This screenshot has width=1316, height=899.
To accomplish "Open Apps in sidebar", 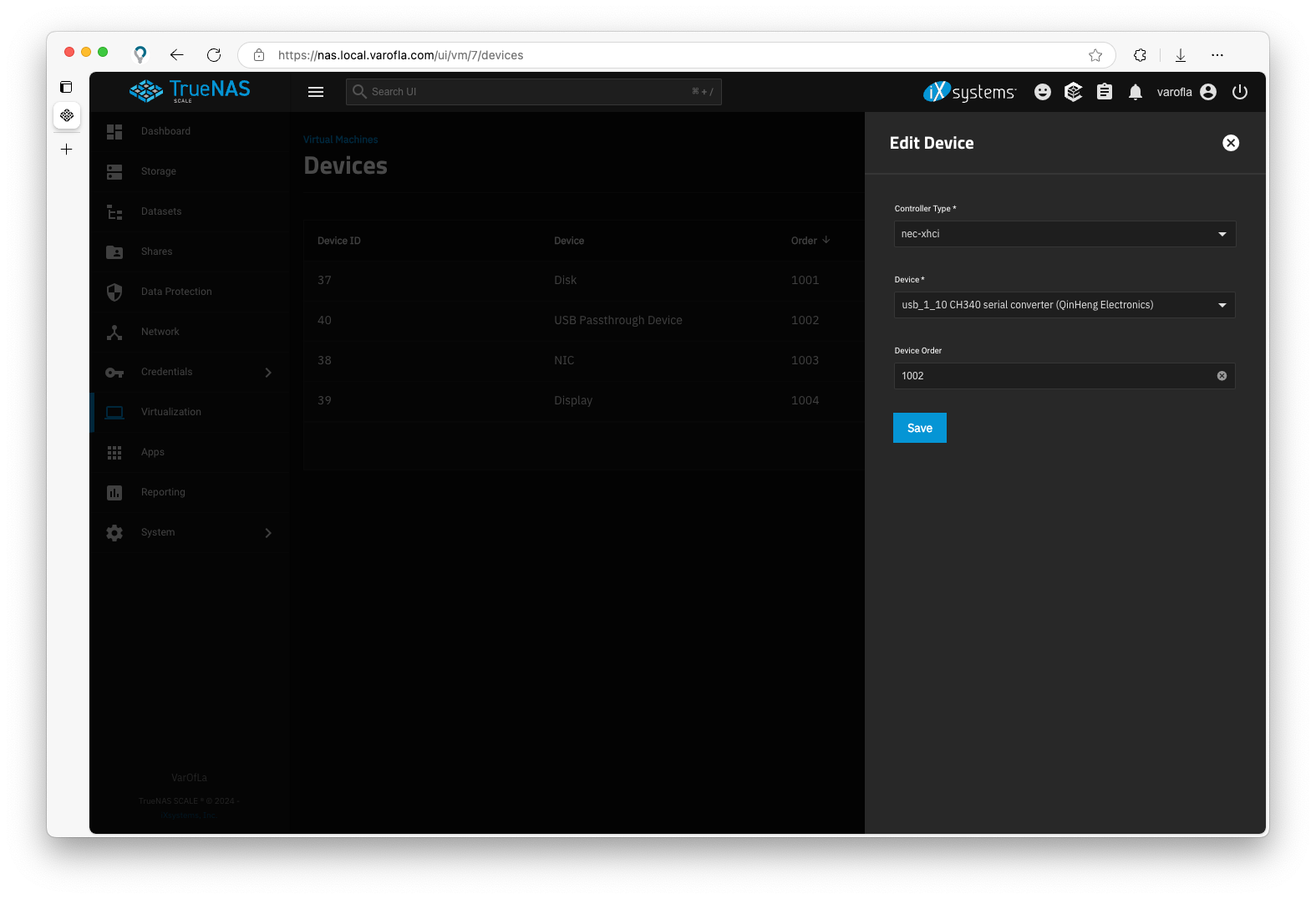I will coord(190,452).
